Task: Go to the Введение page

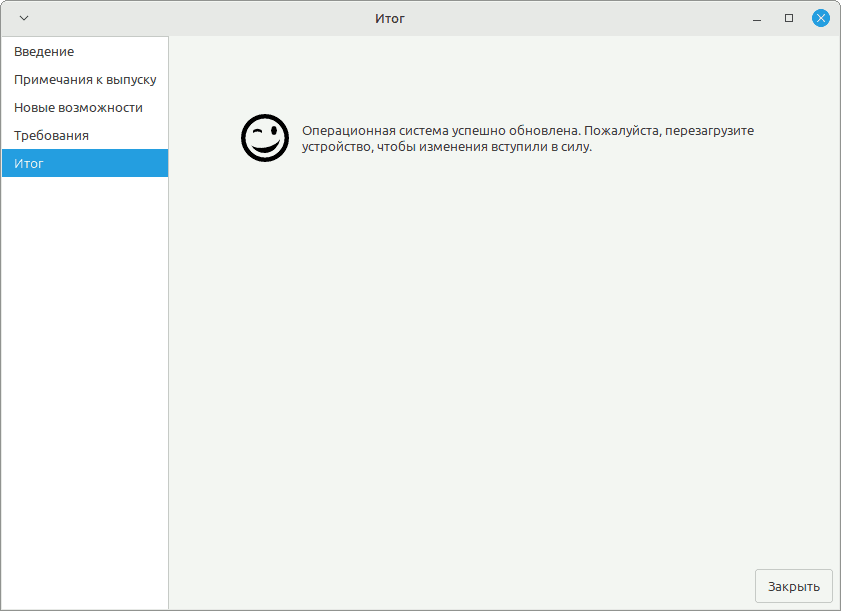Action: click(x=85, y=51)
